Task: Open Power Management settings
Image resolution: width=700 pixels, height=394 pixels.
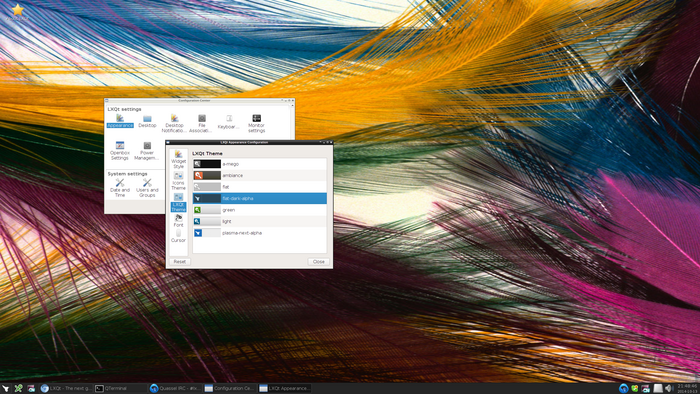Action: coord(147,151)
